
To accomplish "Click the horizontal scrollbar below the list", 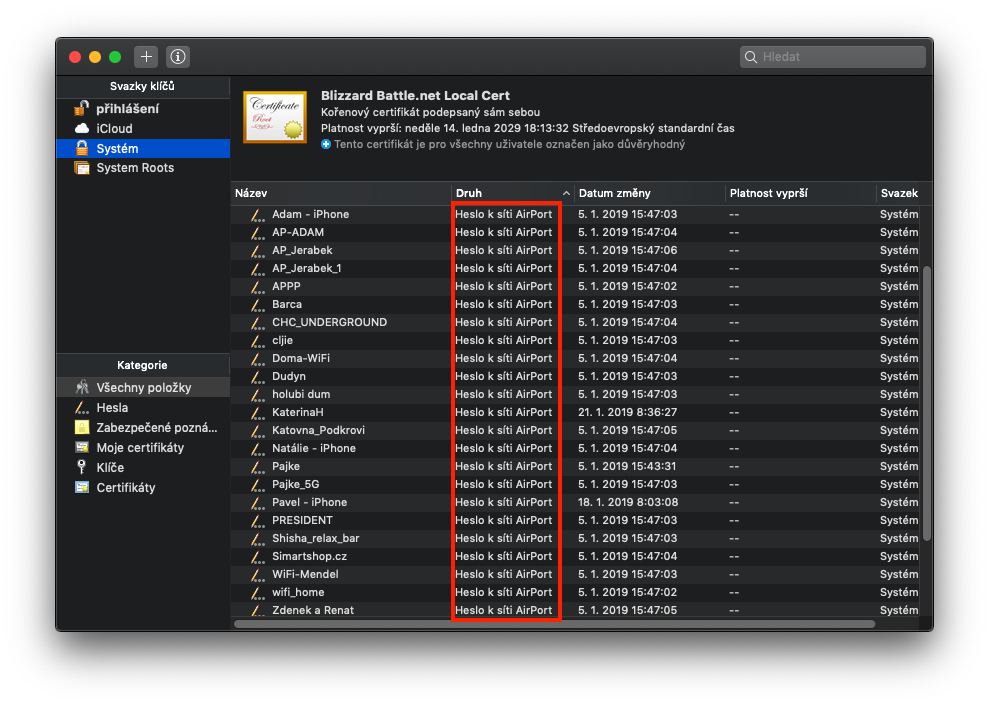I will 554,624.
